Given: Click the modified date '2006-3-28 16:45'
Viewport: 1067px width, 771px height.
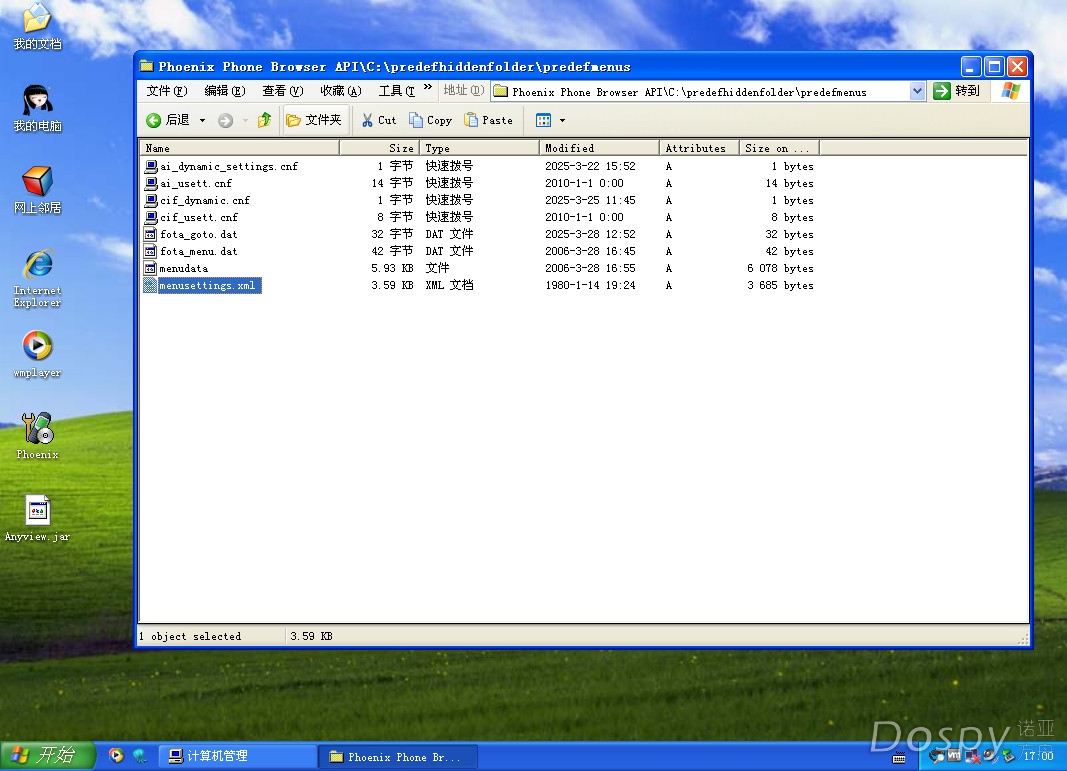Looking at the screenshot, I should coord(590,251).
